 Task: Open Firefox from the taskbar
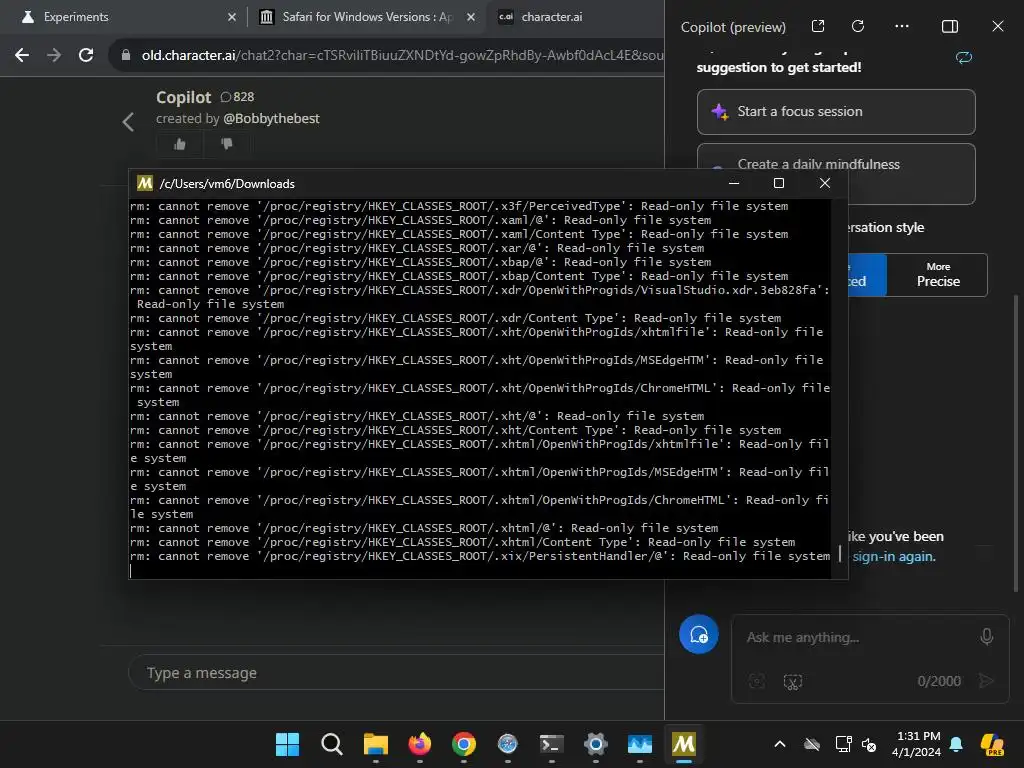pyautogui.click(x=420, y=744)
